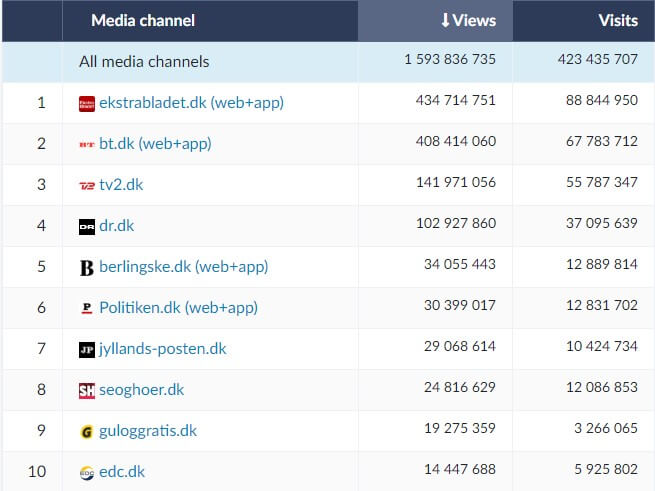This screenshot has width=655, height=491.
Task: Select views value 102 927 860
Action: [456, 223]
